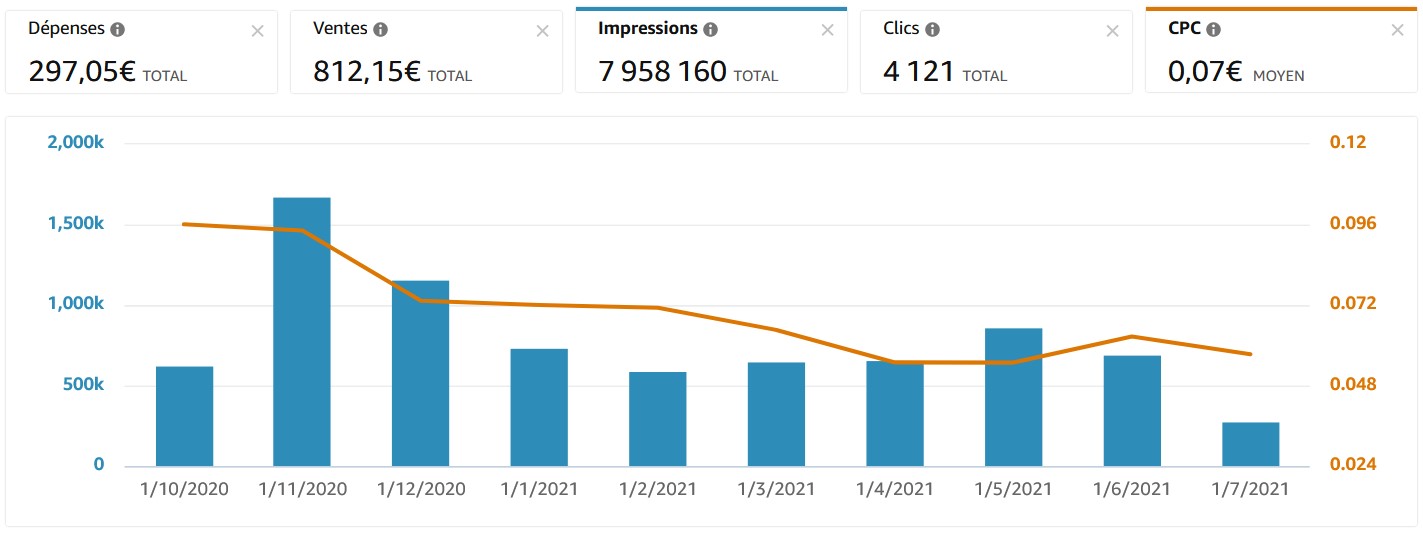Click the info icon next to Ventes
The height and width of the screenshot is (536, 1423).
coord(381,30)
